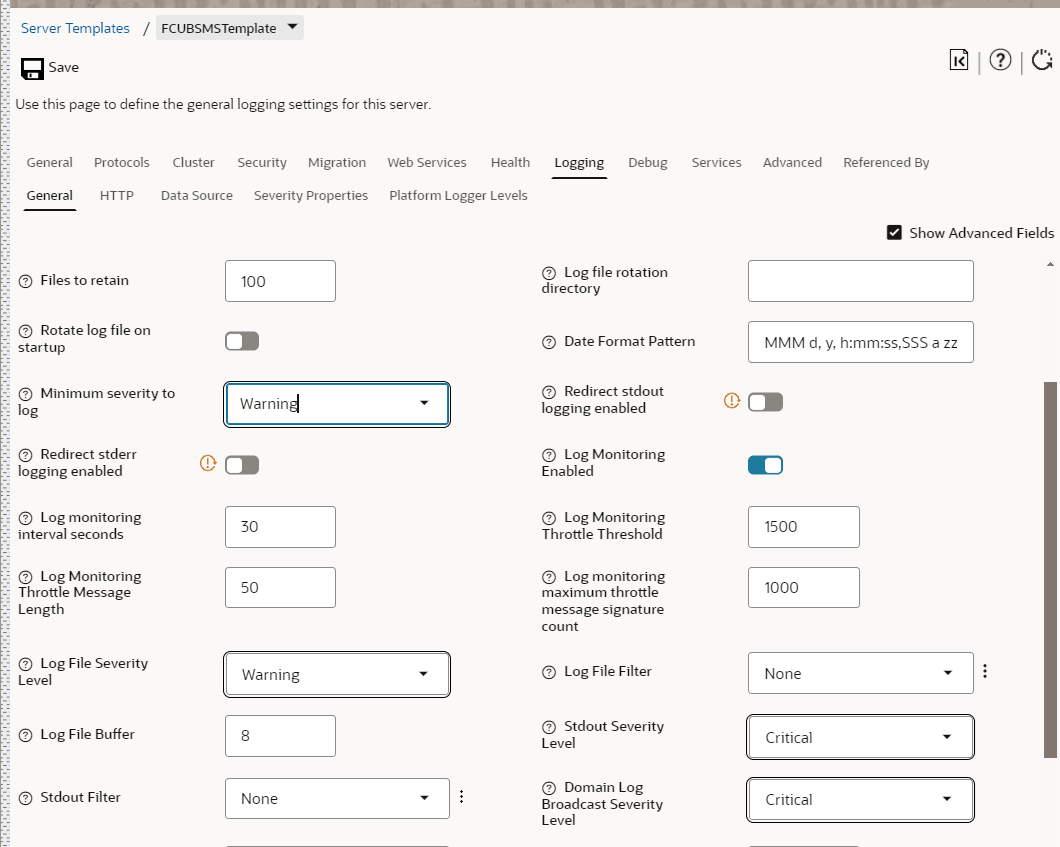Click the Save disk icon
The height and width of the screenshot is (847, 1060).
point(32,68)
